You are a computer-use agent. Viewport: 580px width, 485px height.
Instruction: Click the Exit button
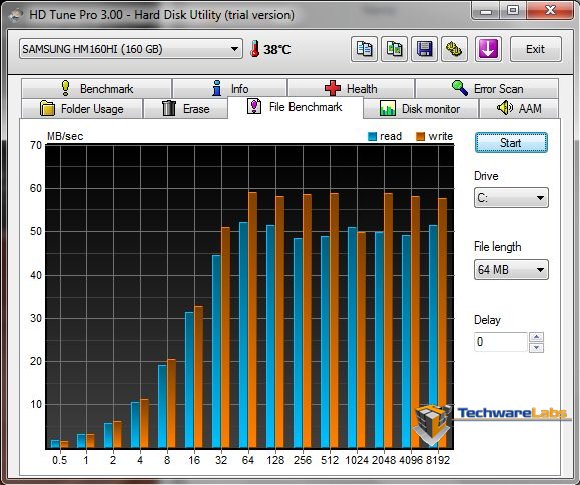click(x=535, y=49)
